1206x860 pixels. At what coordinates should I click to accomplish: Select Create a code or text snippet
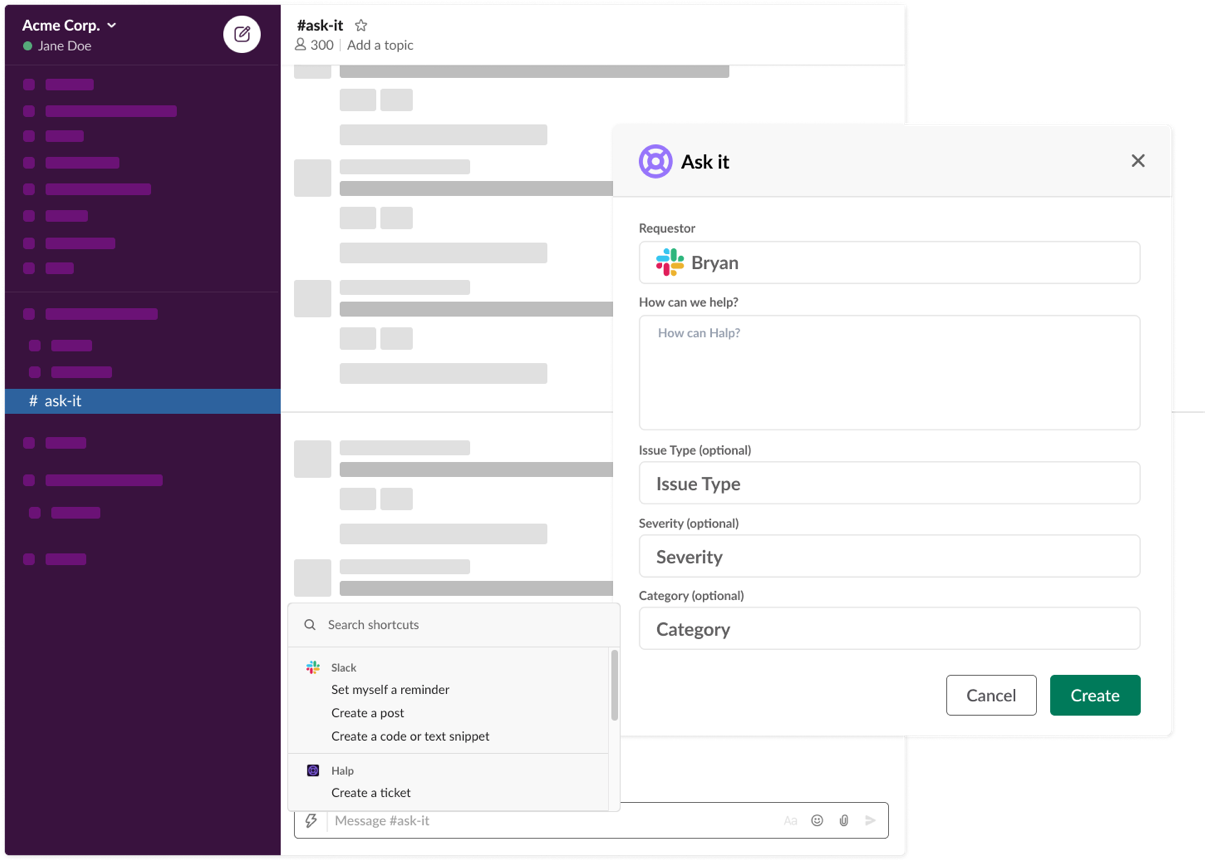click(410, 736)
